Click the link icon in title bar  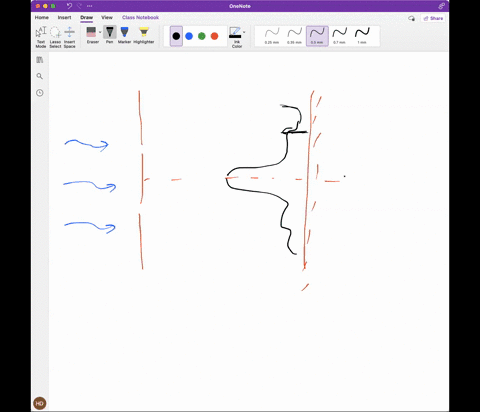pyautogui.click(x=441, y=6)
